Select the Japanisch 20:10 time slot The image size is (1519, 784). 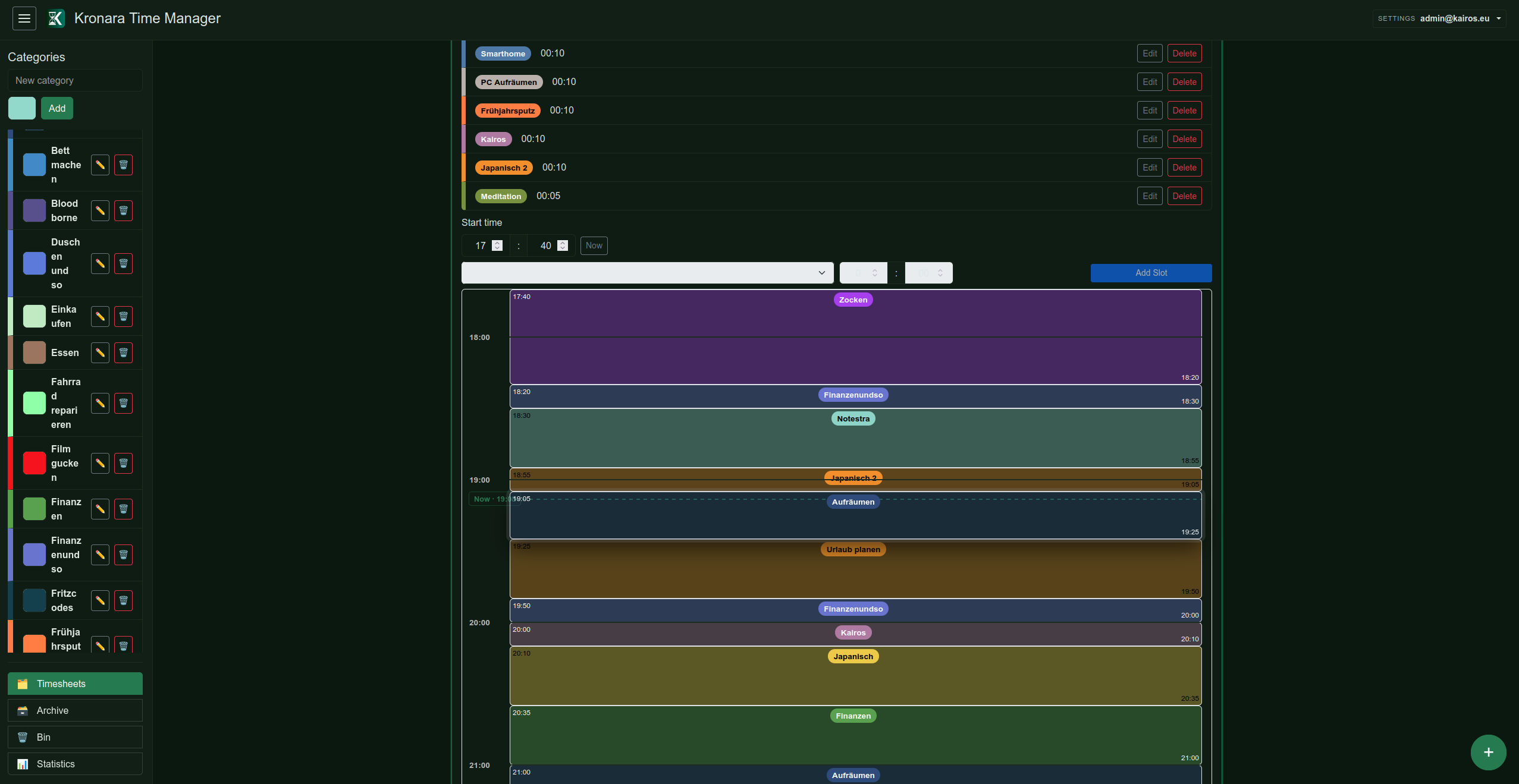pos(855,675)
